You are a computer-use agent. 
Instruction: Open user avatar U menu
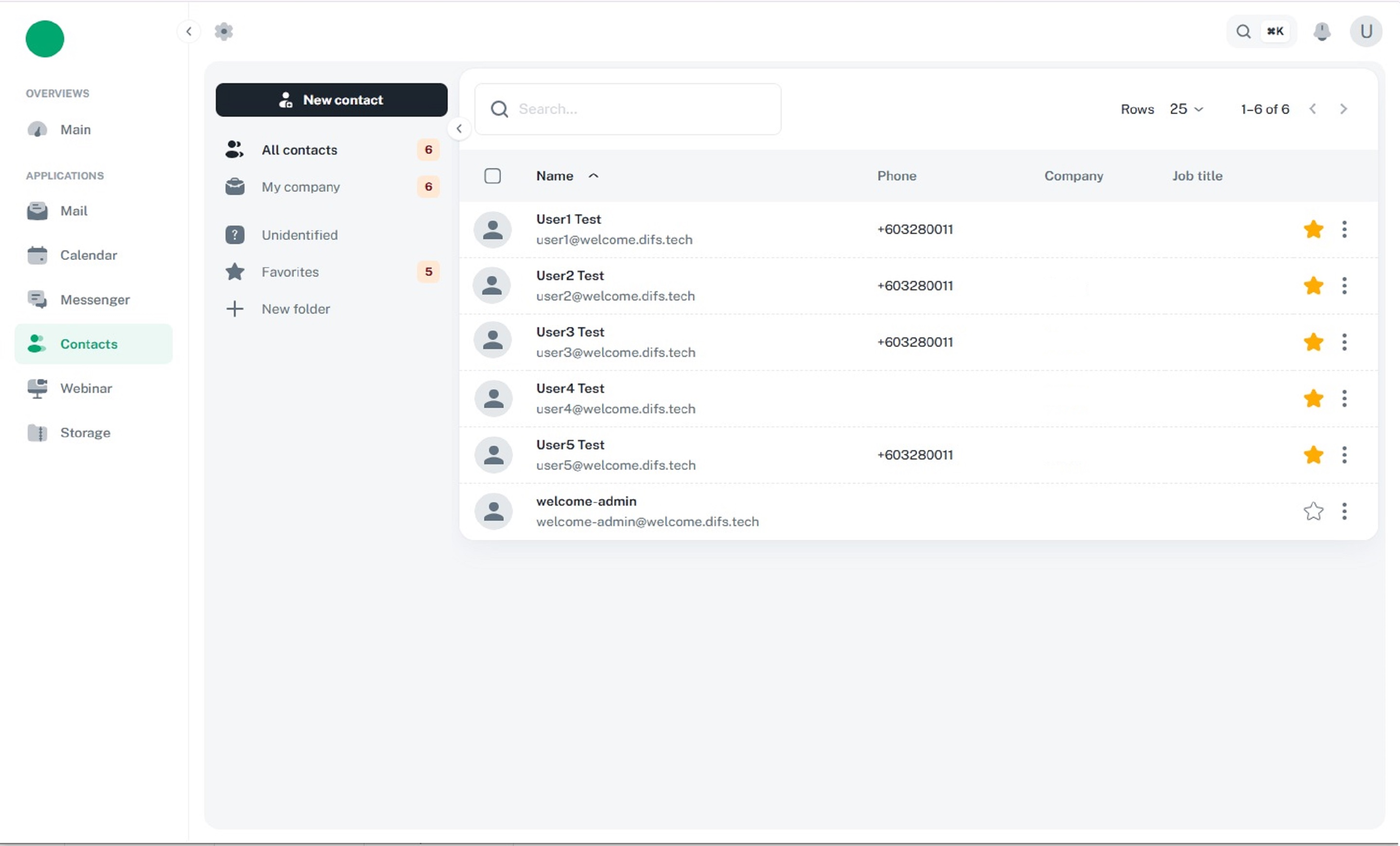[1366, 31]
